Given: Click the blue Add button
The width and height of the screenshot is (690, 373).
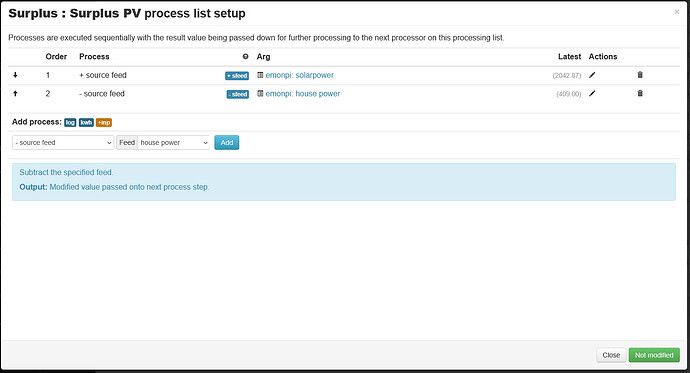Looking at the screenshot, I should [227, 143].
